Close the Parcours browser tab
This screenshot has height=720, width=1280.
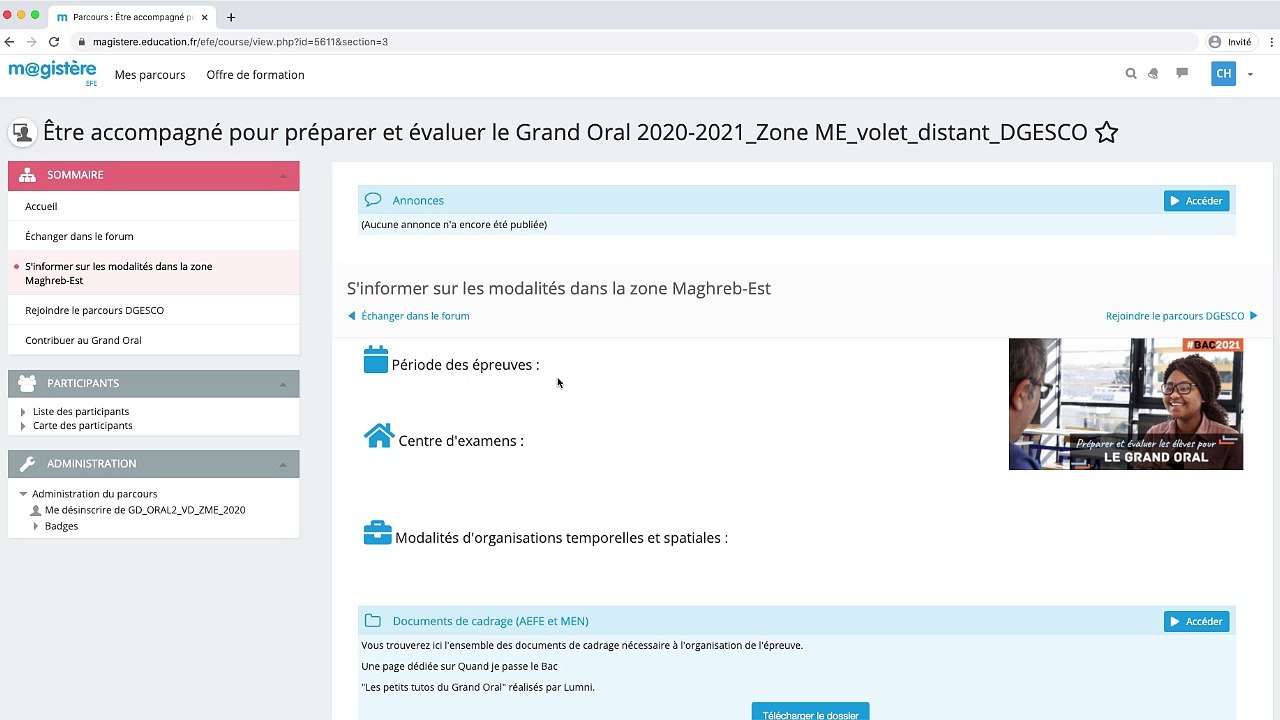click(204, 17)
